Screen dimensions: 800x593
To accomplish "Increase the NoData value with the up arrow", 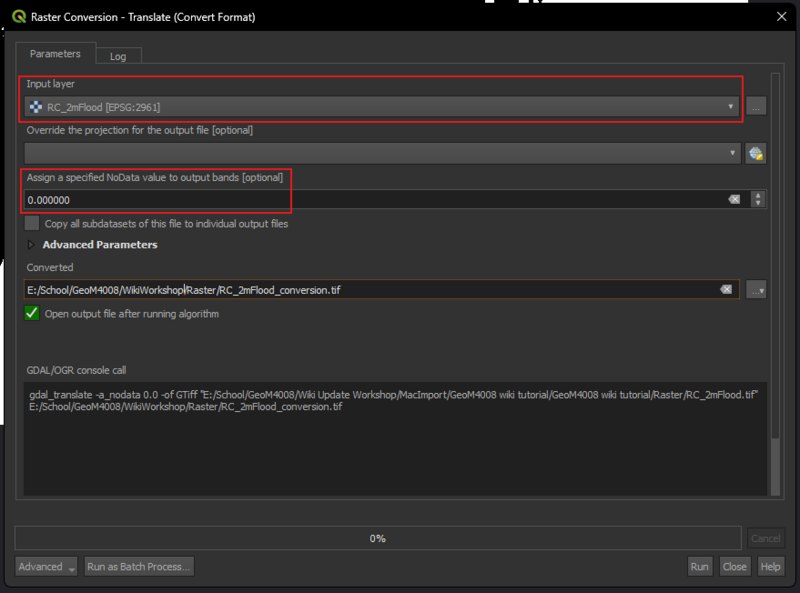I will coord(757,196).
